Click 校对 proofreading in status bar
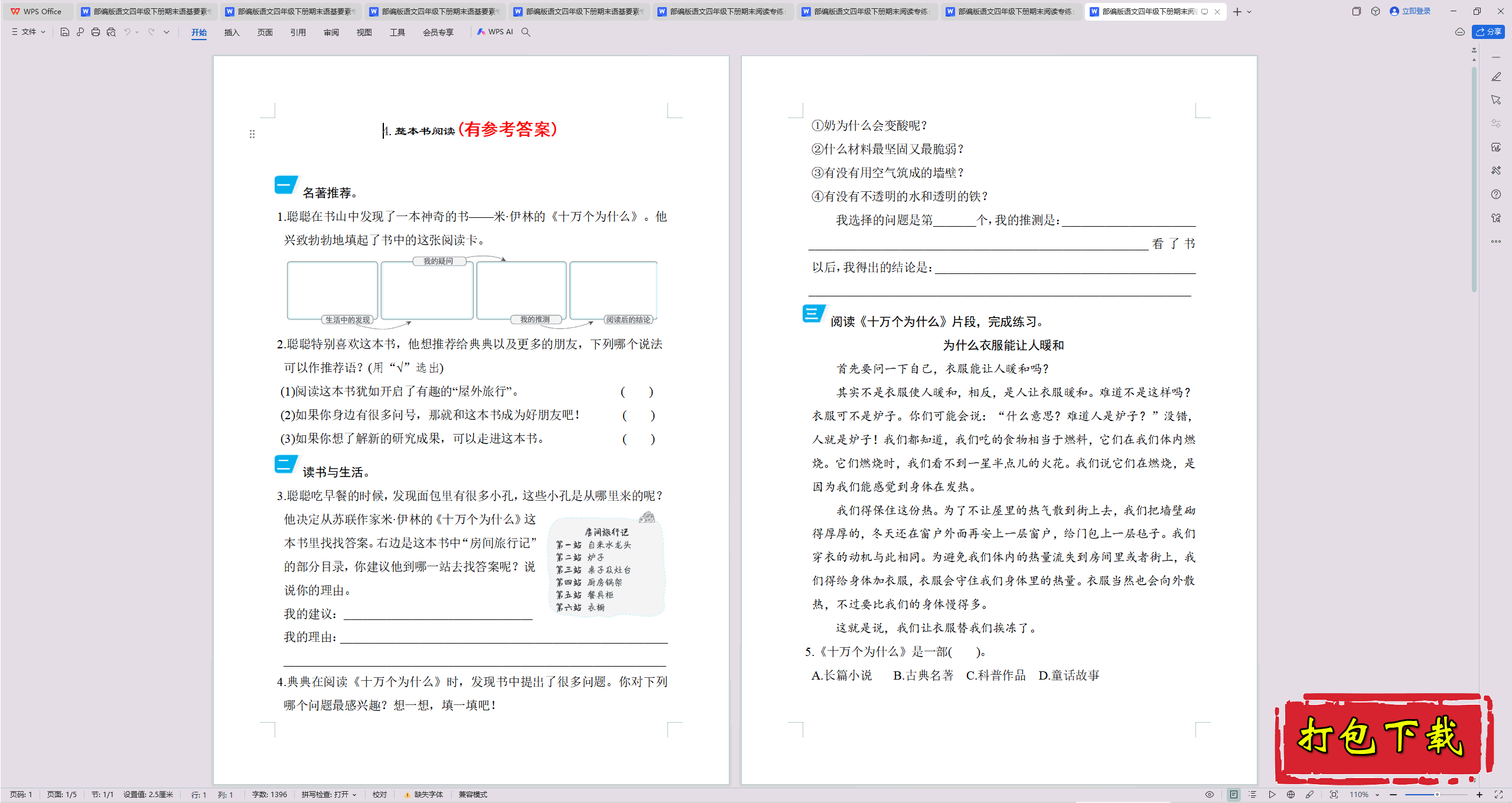Screen dimensions: 1512x803 pos(380,795)
